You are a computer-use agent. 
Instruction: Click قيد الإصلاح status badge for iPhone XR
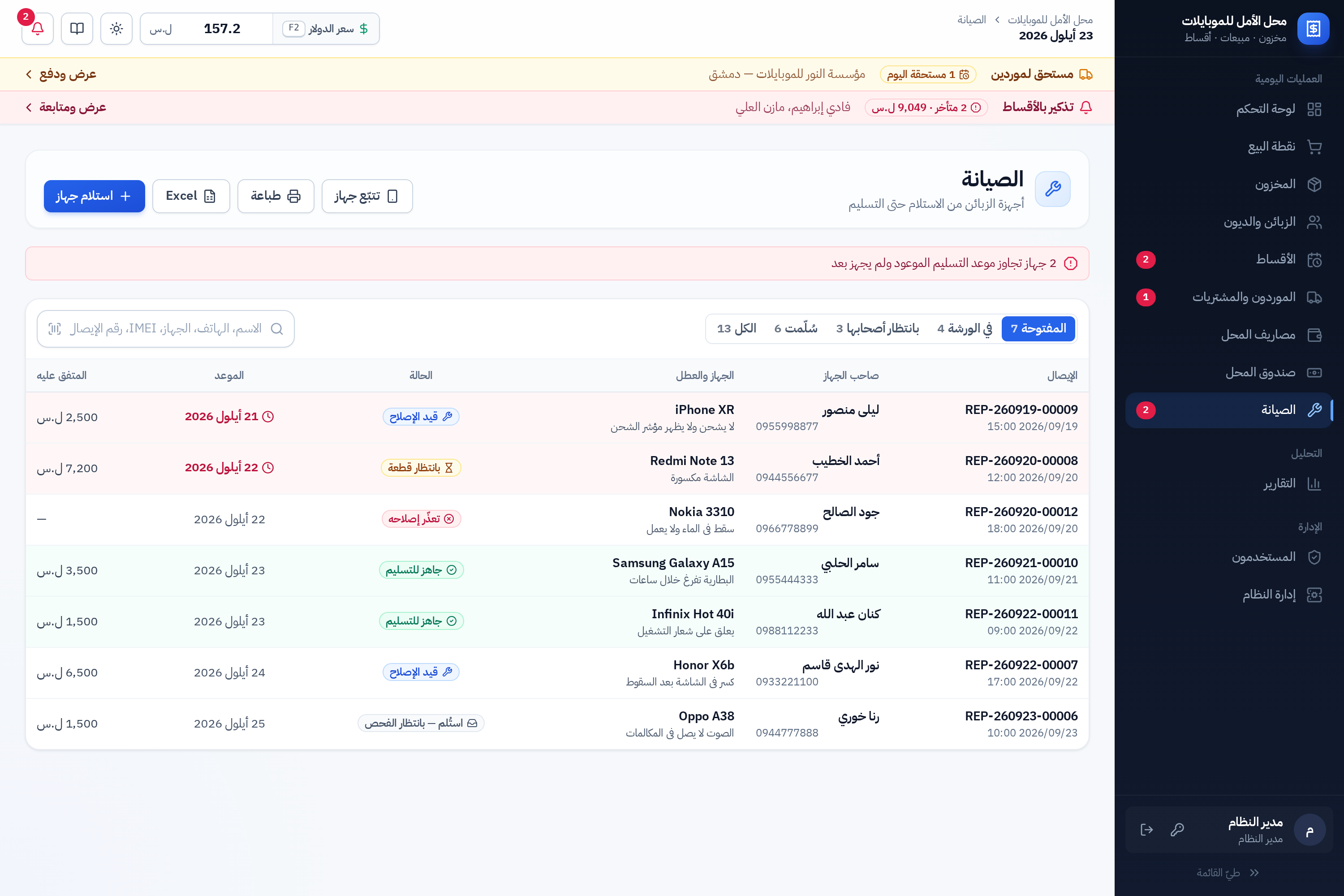[421, 417]
